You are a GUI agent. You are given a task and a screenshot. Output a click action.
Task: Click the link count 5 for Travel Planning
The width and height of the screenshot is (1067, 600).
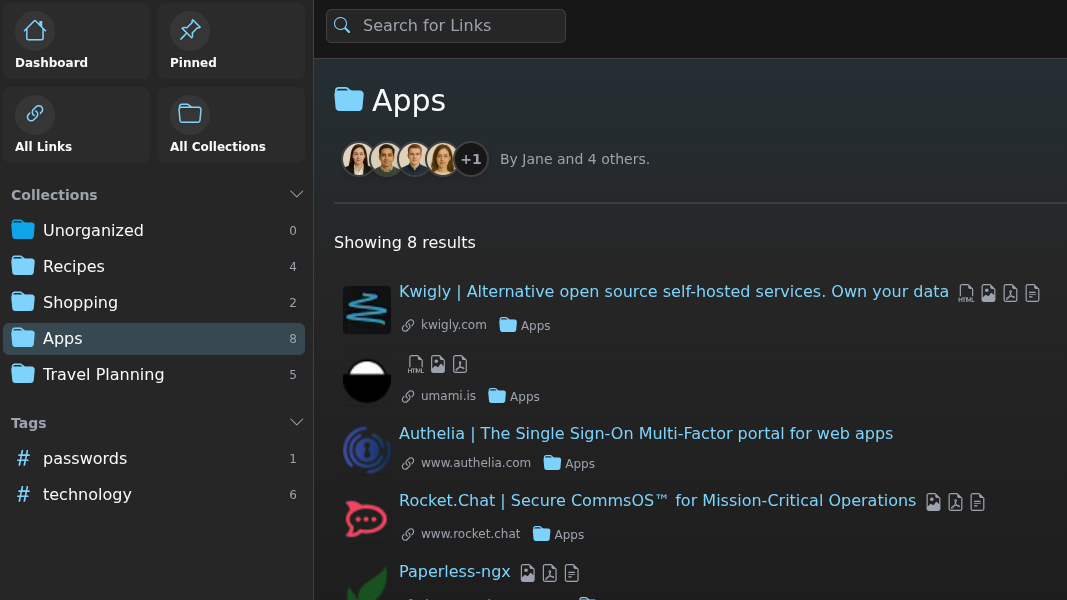click(x=293, y=375)
